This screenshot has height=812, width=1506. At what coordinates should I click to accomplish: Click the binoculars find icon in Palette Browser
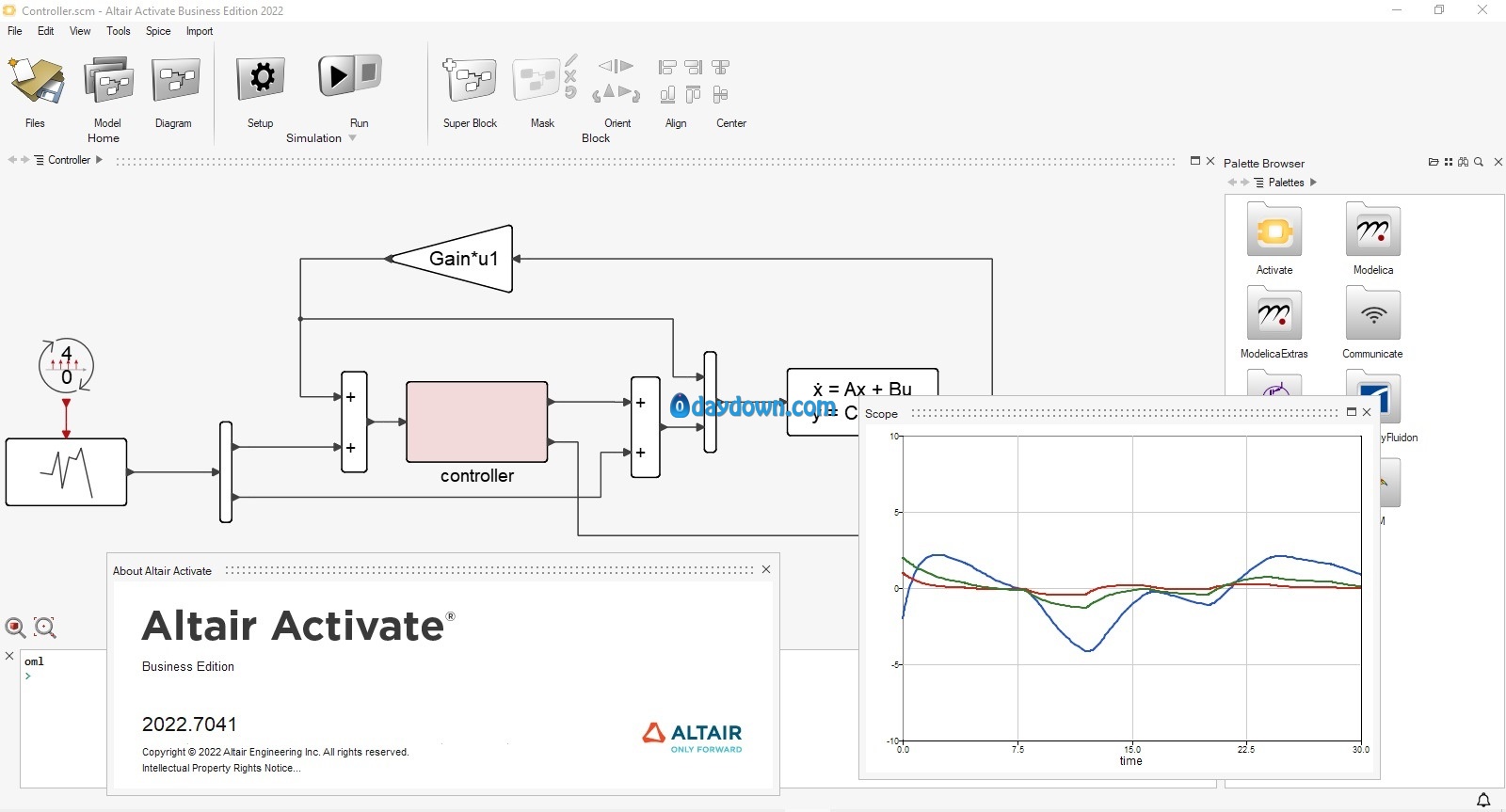tap(1464, 163)
